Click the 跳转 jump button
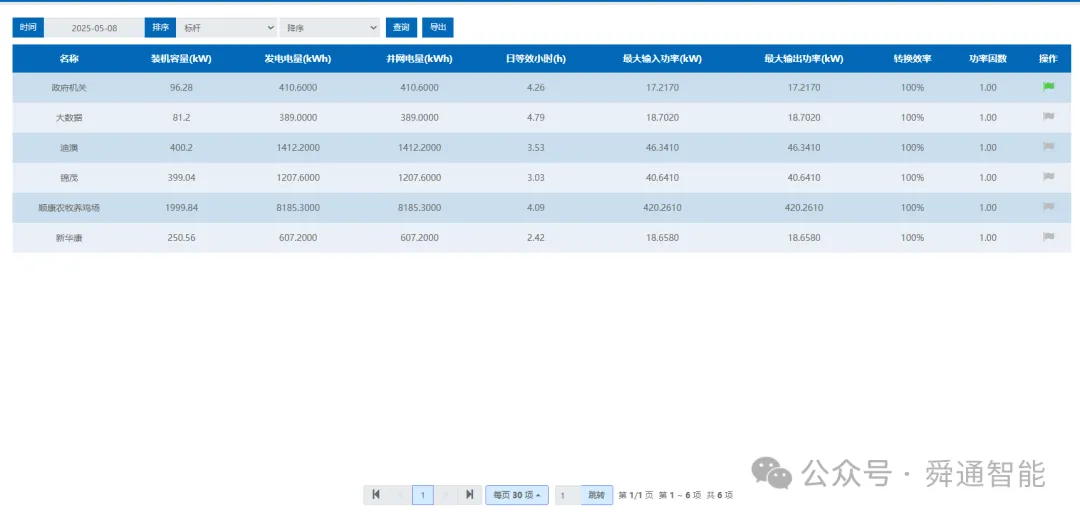The image size is (1080, 517). tap(596, 494)
